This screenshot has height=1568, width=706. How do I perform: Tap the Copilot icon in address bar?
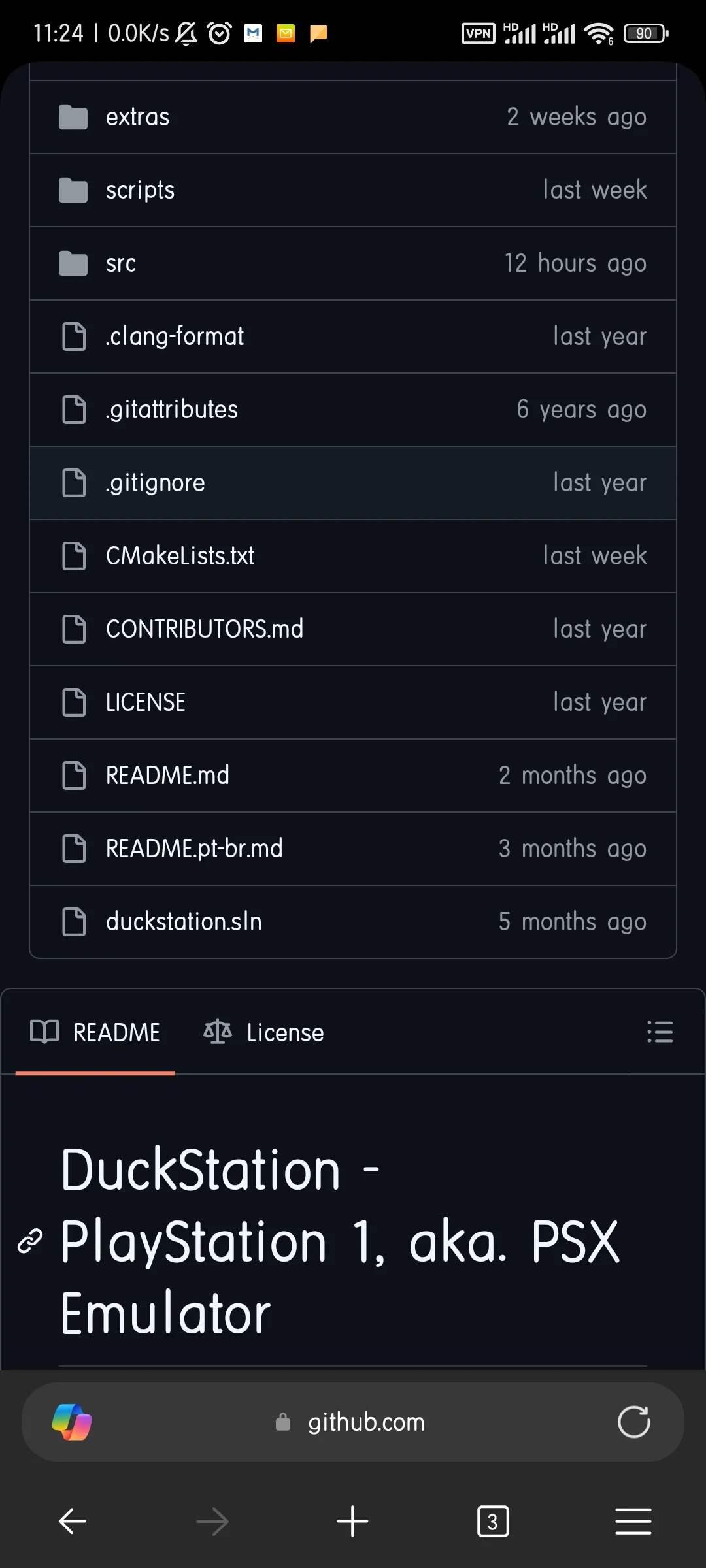(x=72, y=1422)
